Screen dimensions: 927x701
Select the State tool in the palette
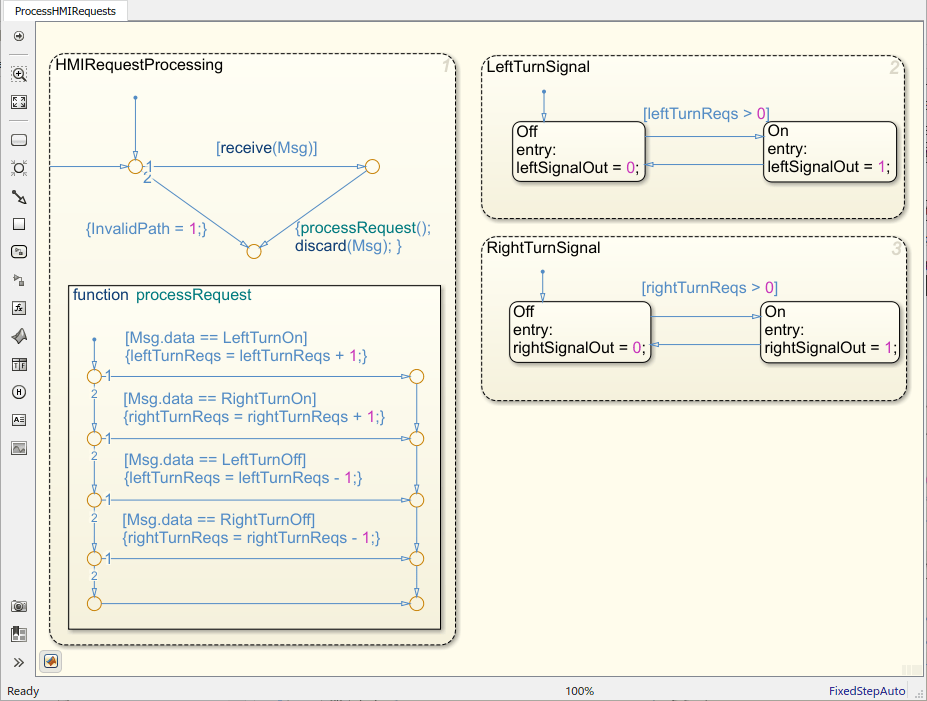(x=19, y=140)
